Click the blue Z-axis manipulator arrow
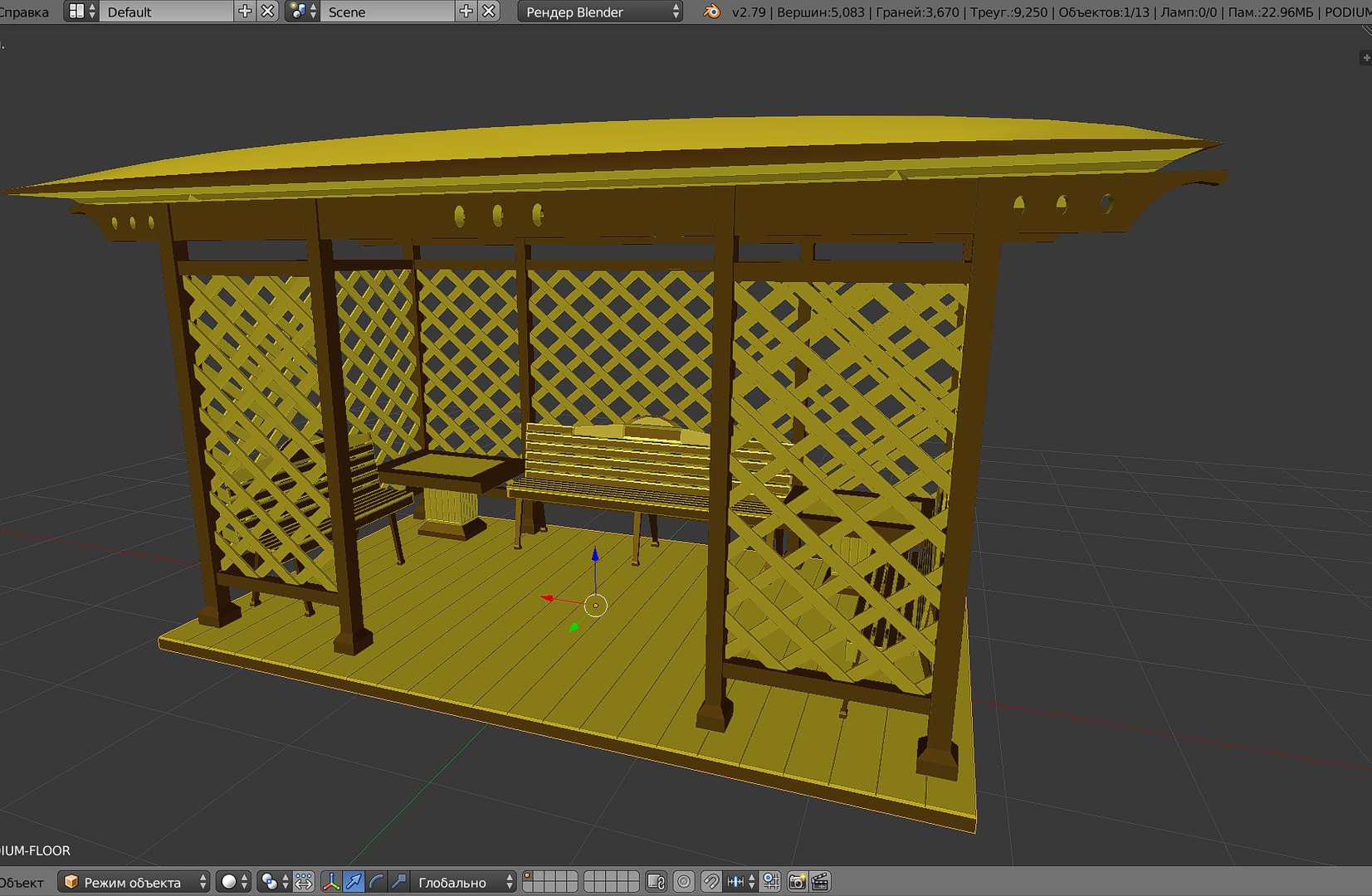The height and width of the screenshot is (896, 1372). point(595,554)
